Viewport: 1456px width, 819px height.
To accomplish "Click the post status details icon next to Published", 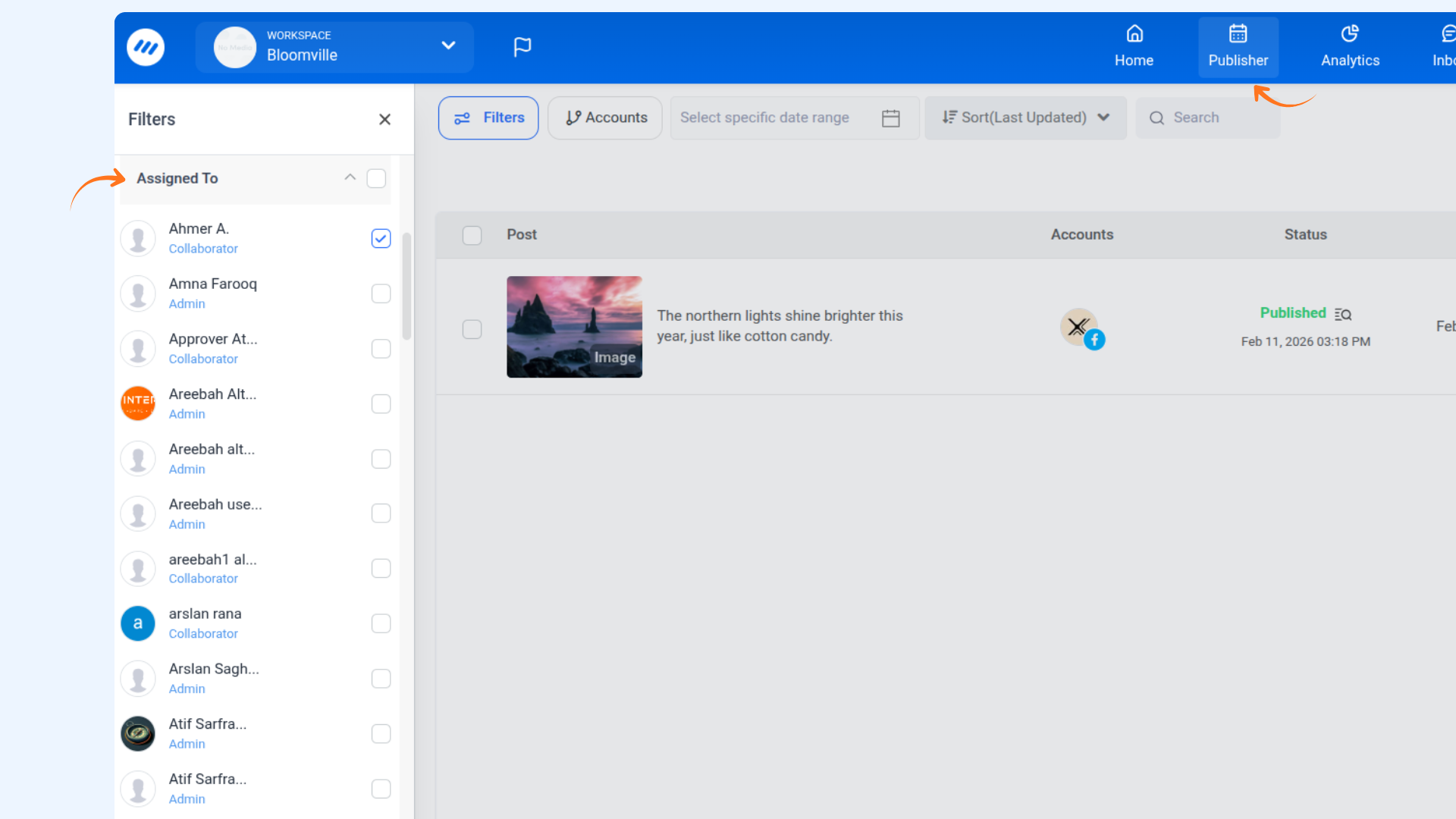I will [x=1343, y=314].
